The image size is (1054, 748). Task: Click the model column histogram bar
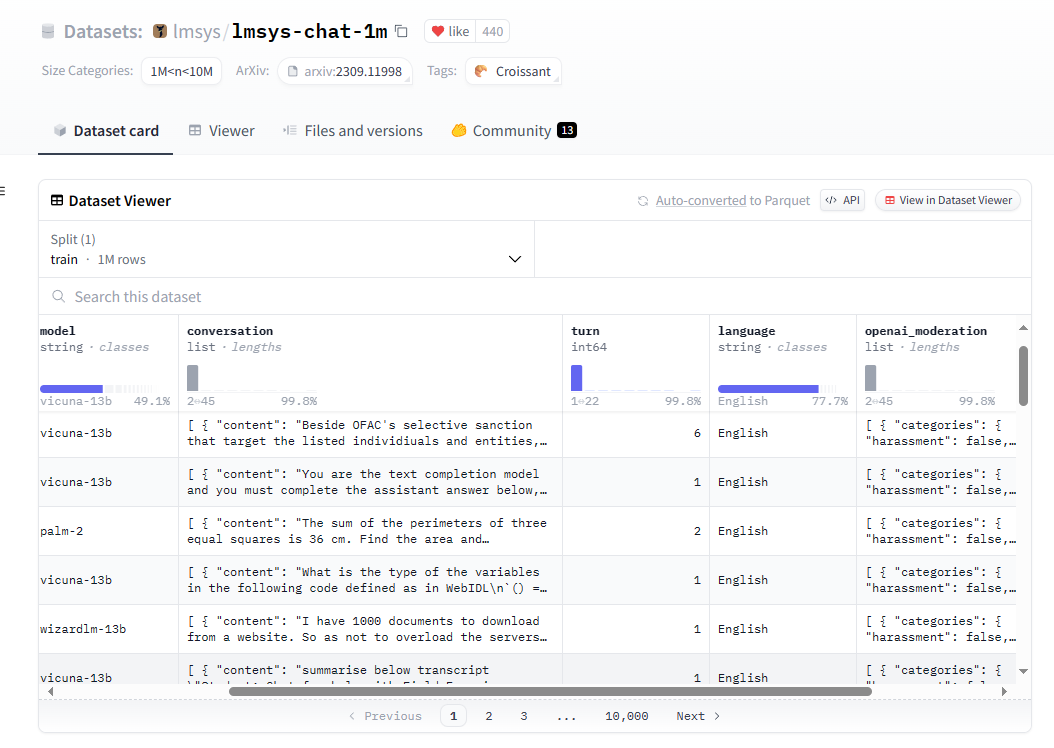point(71,388)
